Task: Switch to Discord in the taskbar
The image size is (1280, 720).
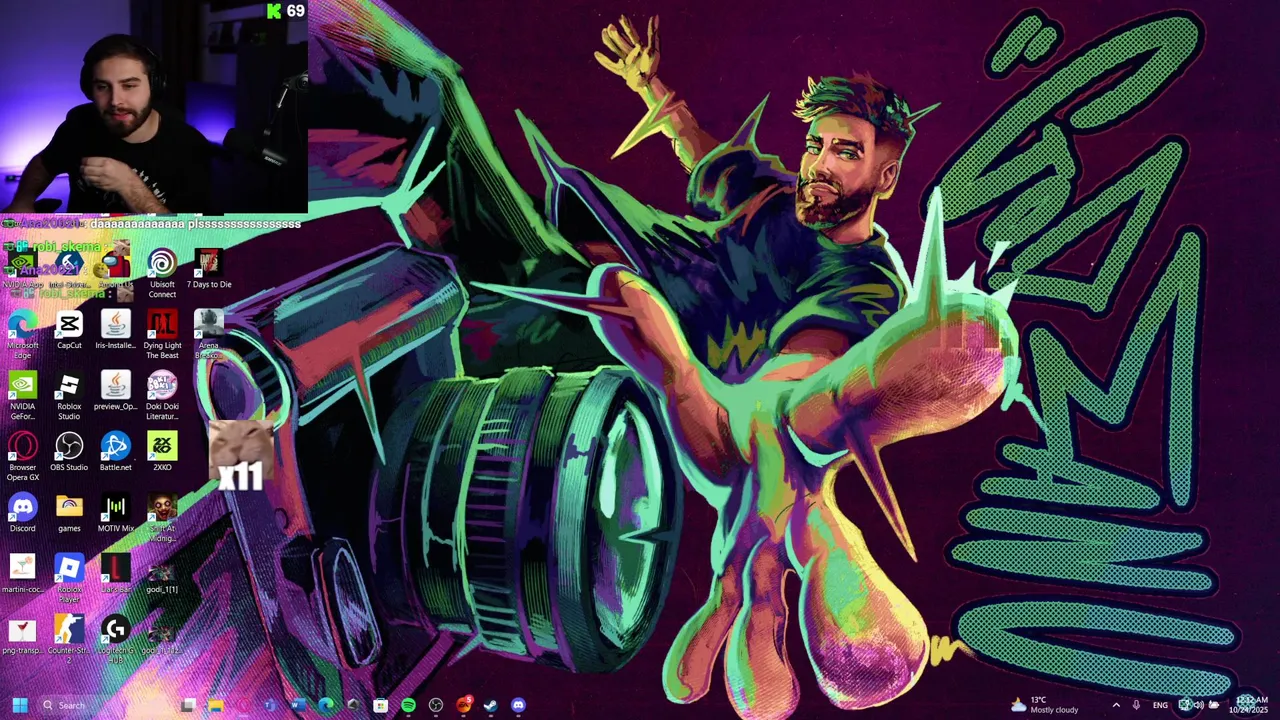Action: [518, 705]
